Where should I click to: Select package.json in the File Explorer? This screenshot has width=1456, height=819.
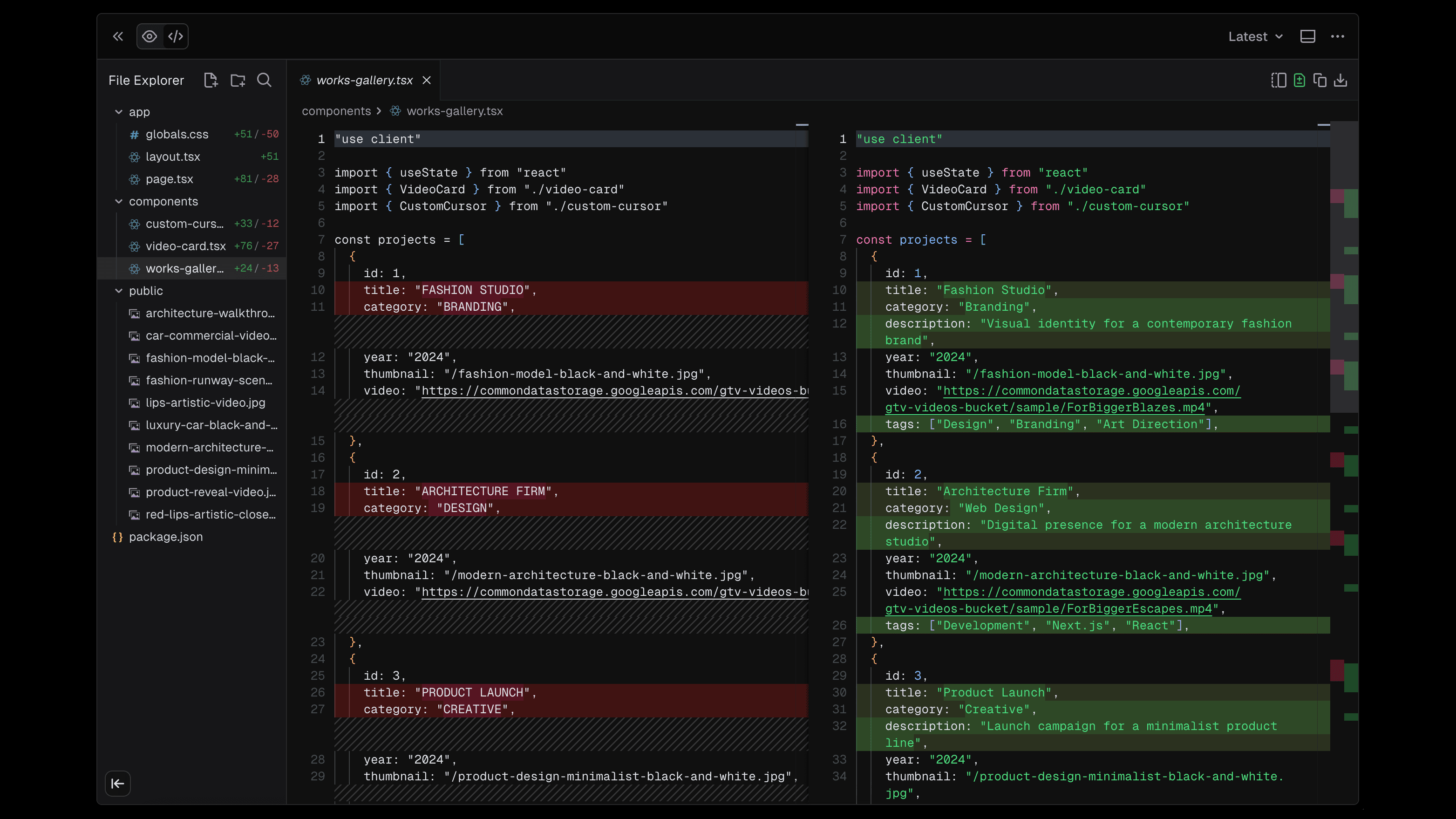(166, 536)
